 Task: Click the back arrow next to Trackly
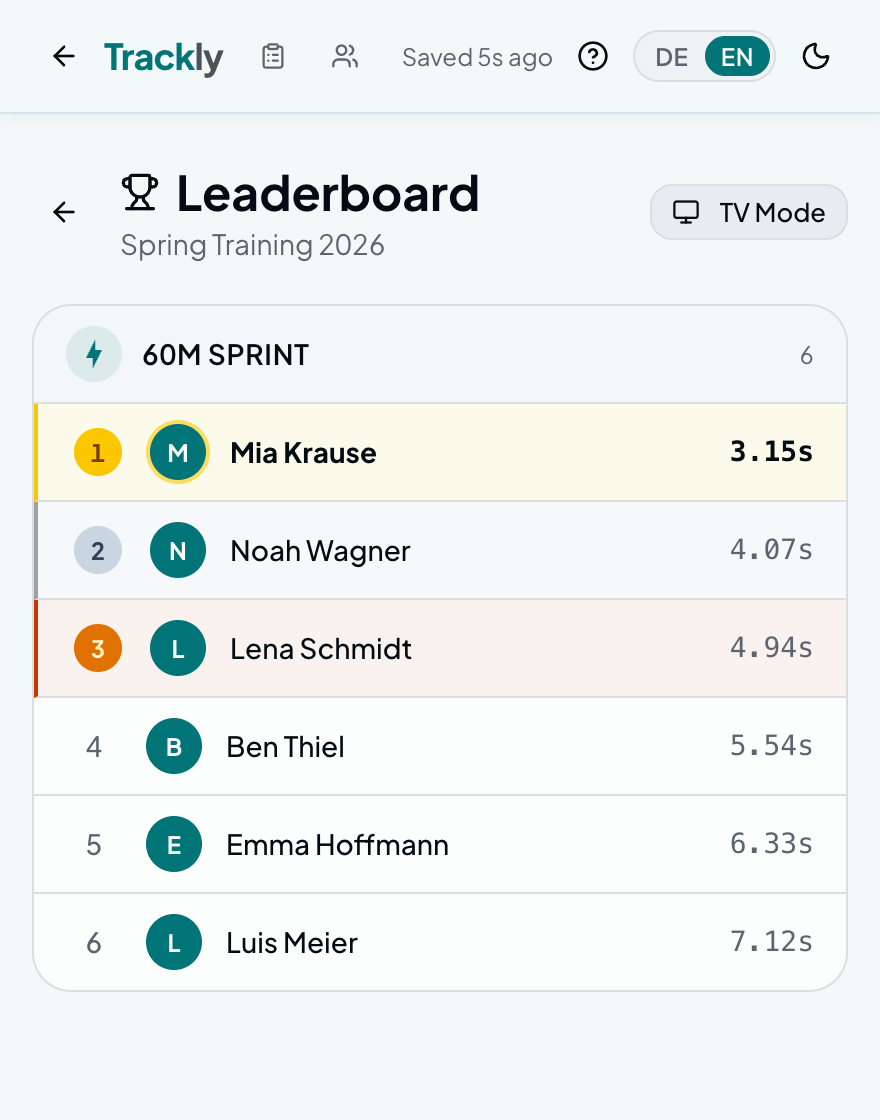point(63,57)
